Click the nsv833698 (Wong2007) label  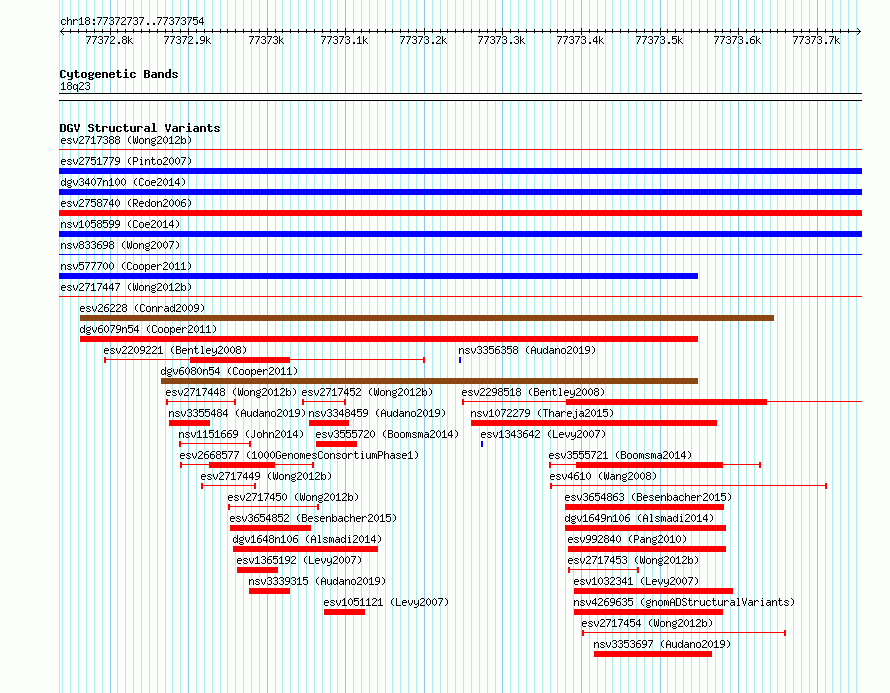click(120, 245)
